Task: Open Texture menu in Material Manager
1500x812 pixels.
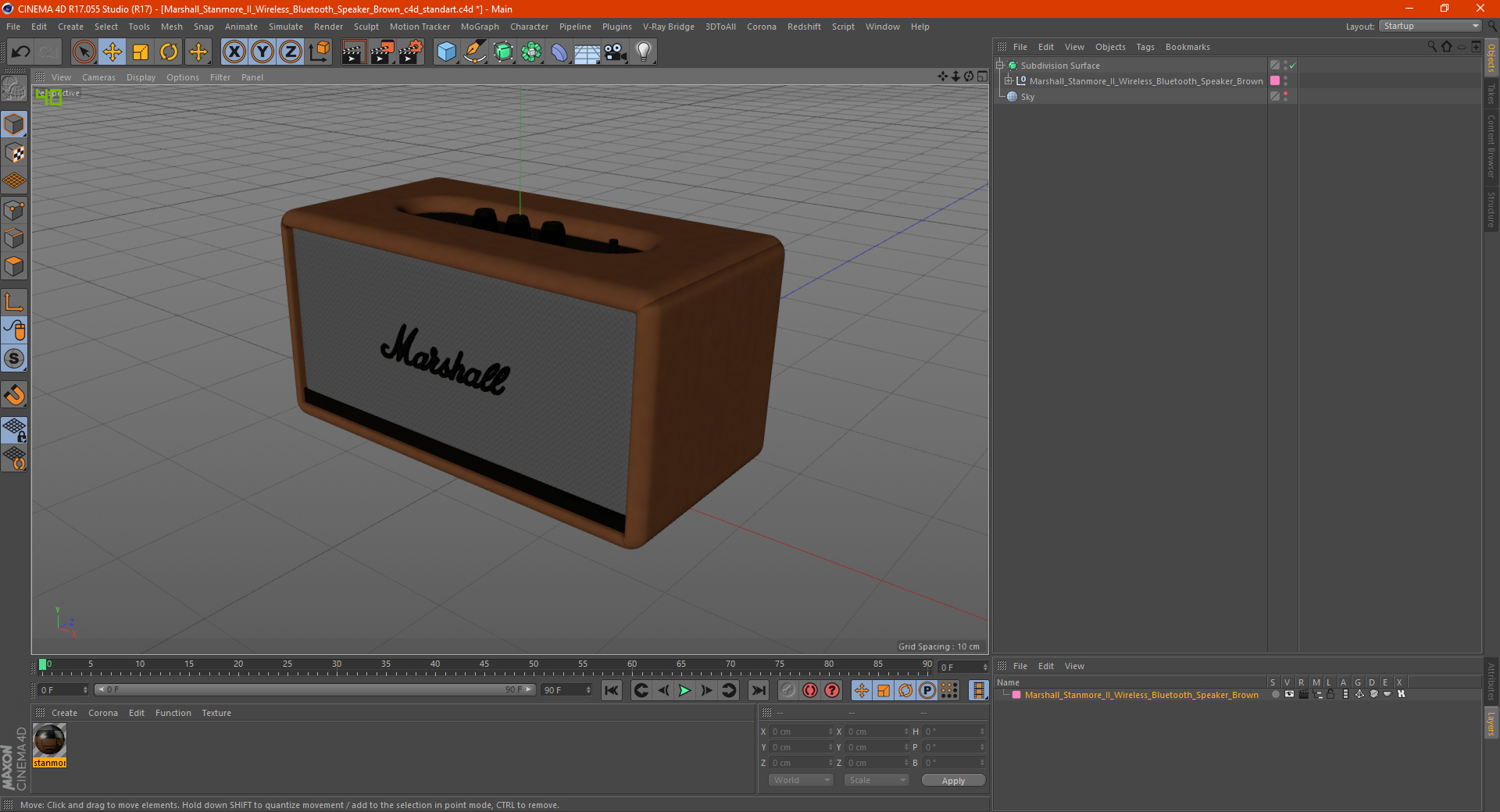Action: 216,713
